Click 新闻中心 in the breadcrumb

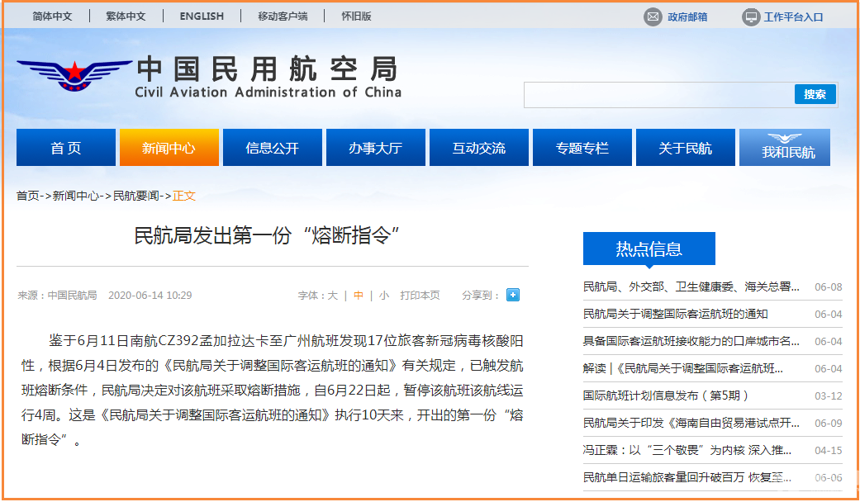76,196
